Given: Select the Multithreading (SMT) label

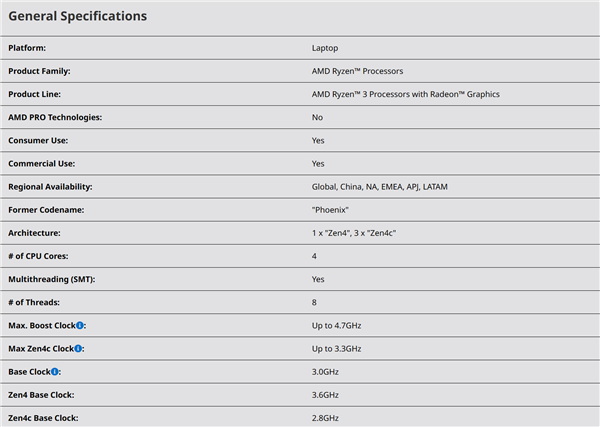Looking at the screenshot, I should pyautogui.click(x=52, y=279).
